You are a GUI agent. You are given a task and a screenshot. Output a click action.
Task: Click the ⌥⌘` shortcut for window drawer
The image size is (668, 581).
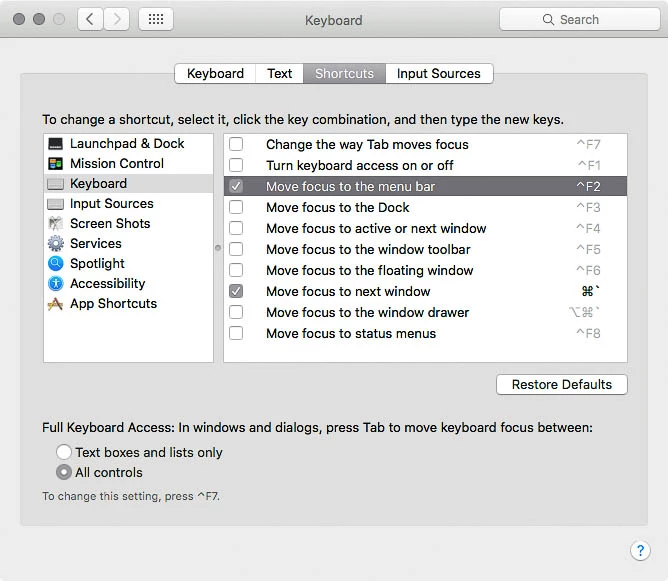point(584,312)
